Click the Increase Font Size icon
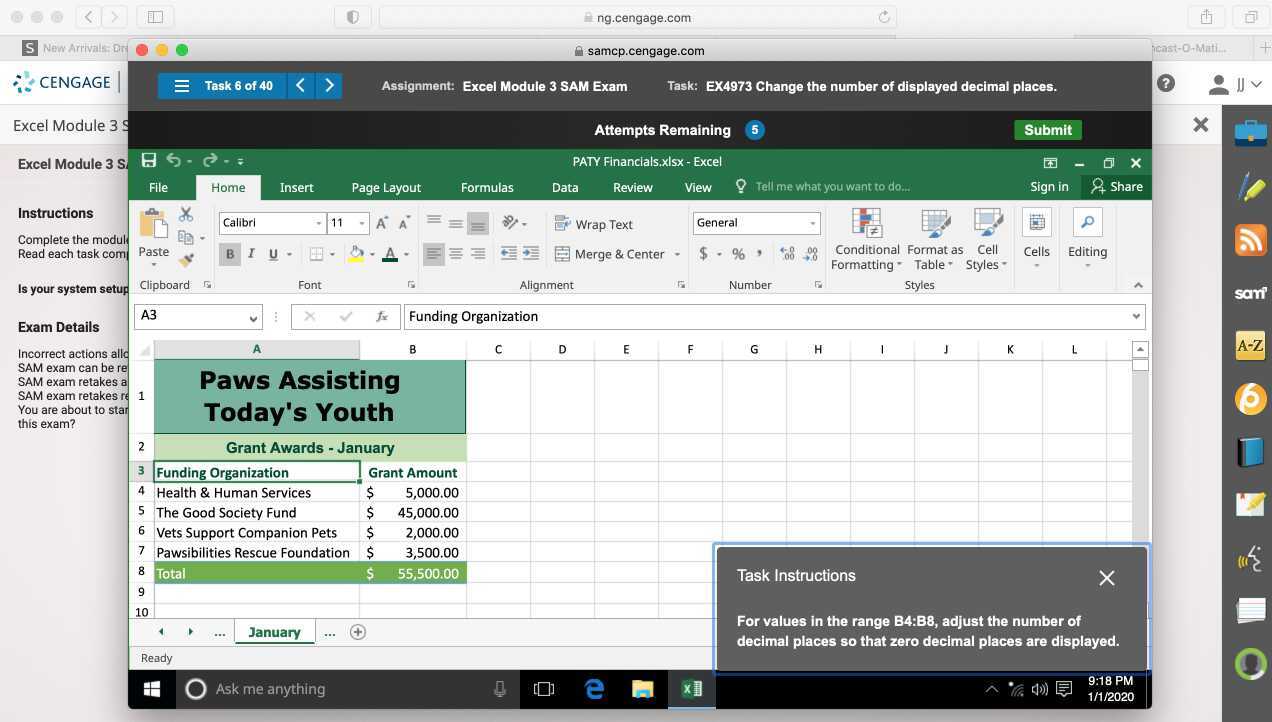This screenshot has width=1272, height=722. (383, 223)
